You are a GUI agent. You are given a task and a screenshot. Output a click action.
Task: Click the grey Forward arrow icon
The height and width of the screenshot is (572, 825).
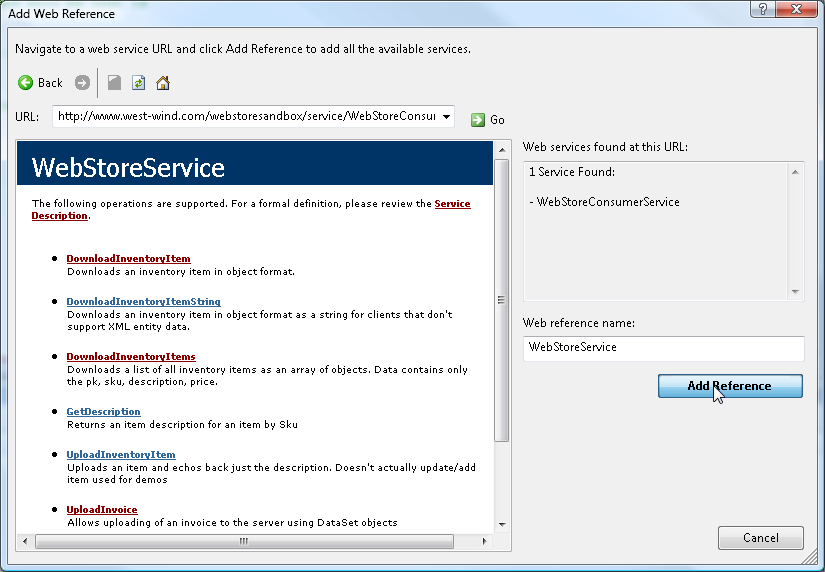tap(82, 83)
